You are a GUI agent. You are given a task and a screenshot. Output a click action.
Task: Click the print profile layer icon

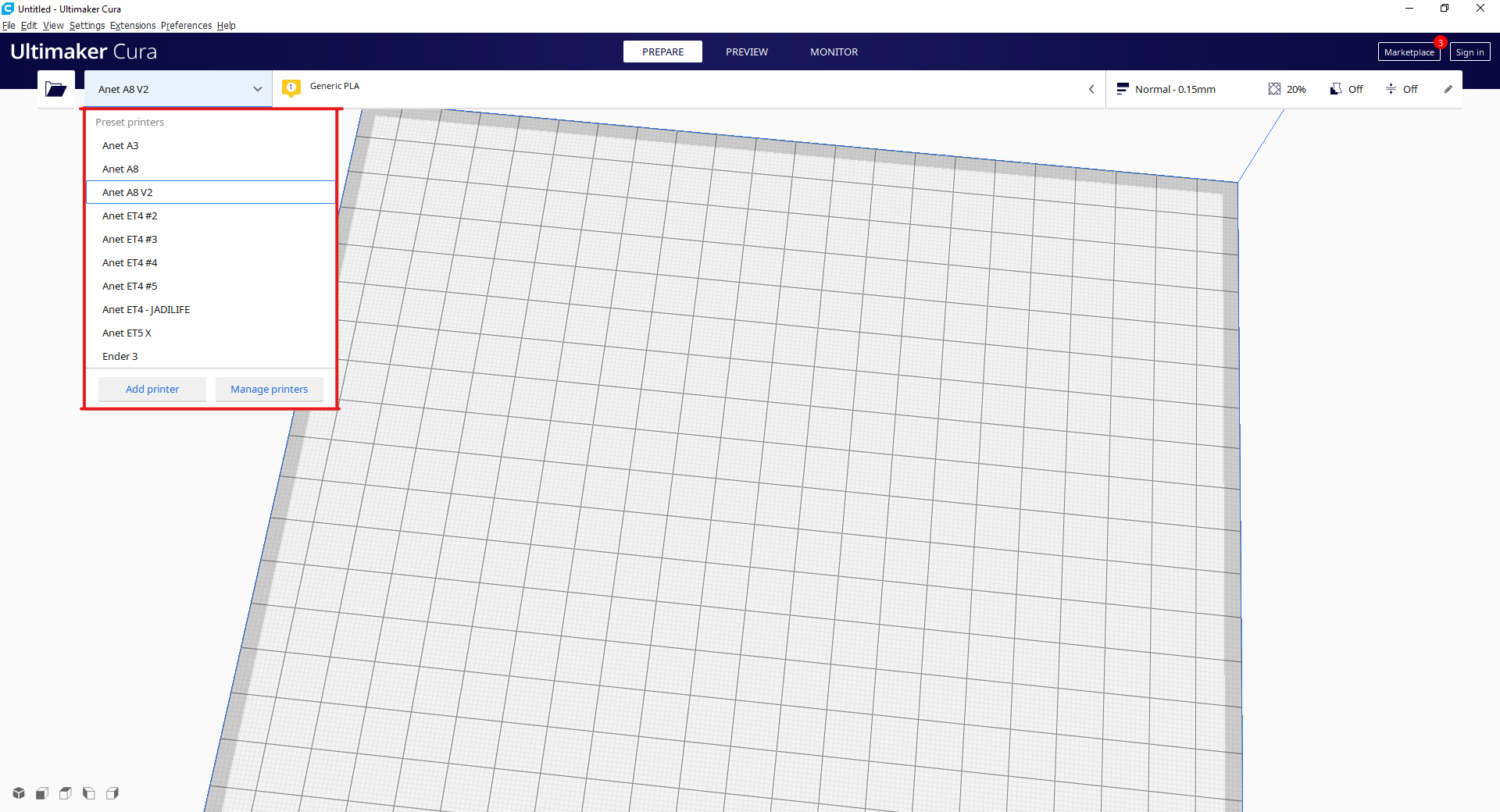tap(1123, 89)
